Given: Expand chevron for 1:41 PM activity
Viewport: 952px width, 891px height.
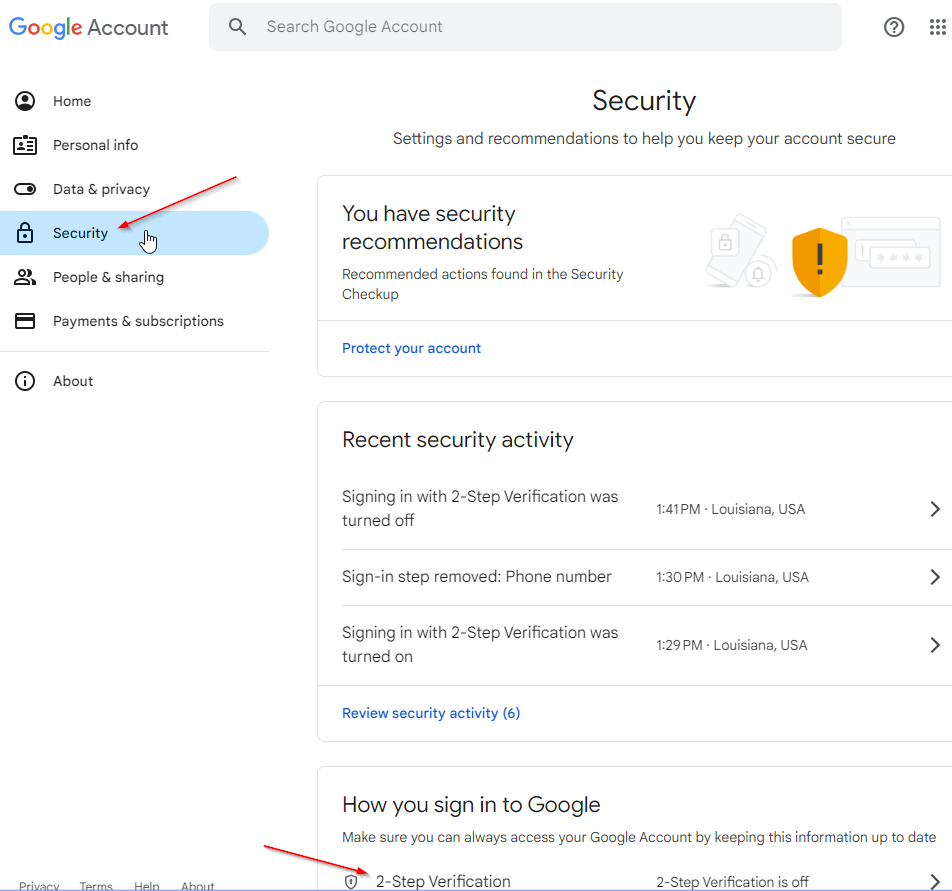Looking at the screenshot, I should click(x=935, y=509).
